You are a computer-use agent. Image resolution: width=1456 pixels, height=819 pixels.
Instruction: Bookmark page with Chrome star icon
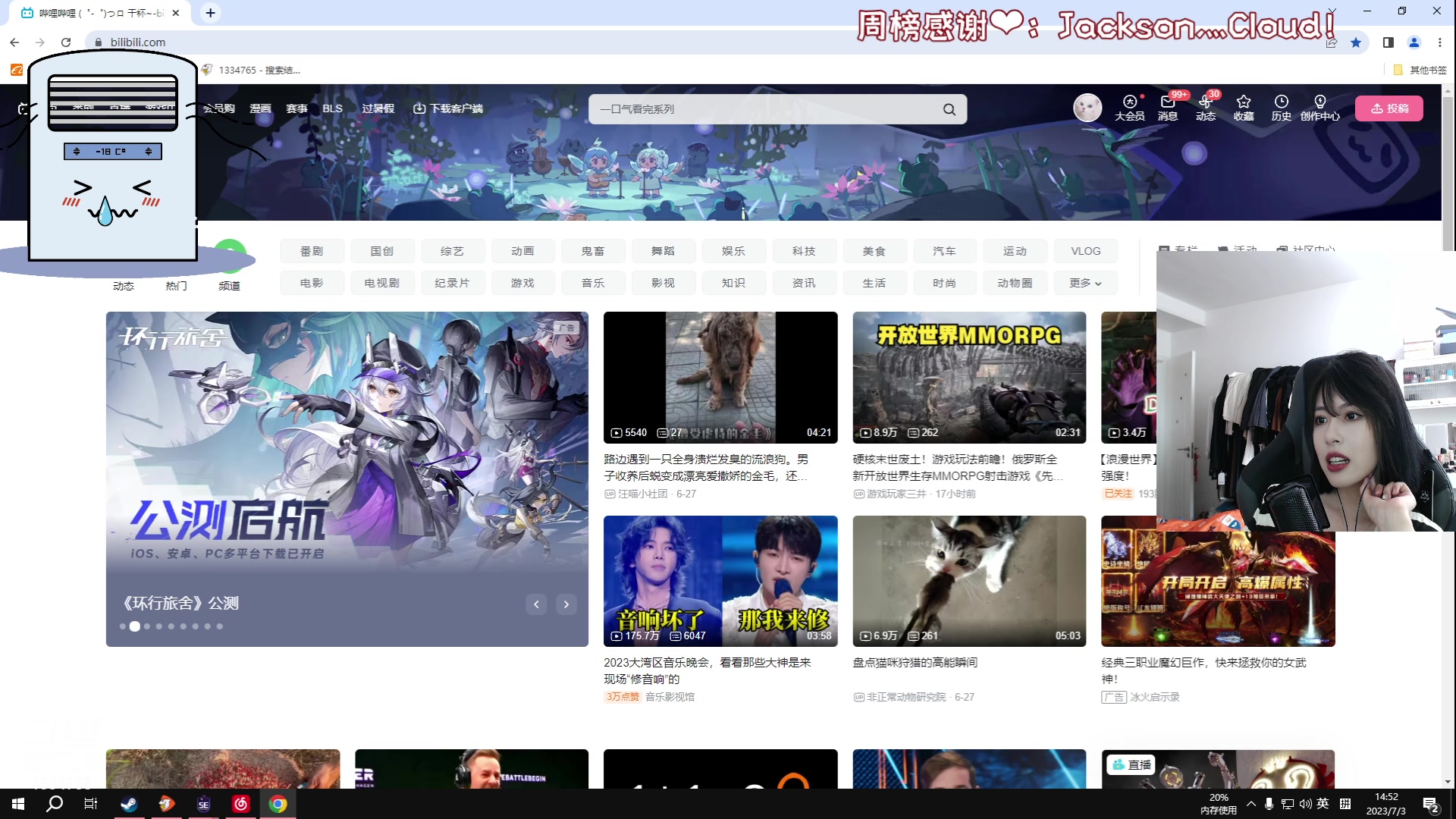pos(1356,42)
